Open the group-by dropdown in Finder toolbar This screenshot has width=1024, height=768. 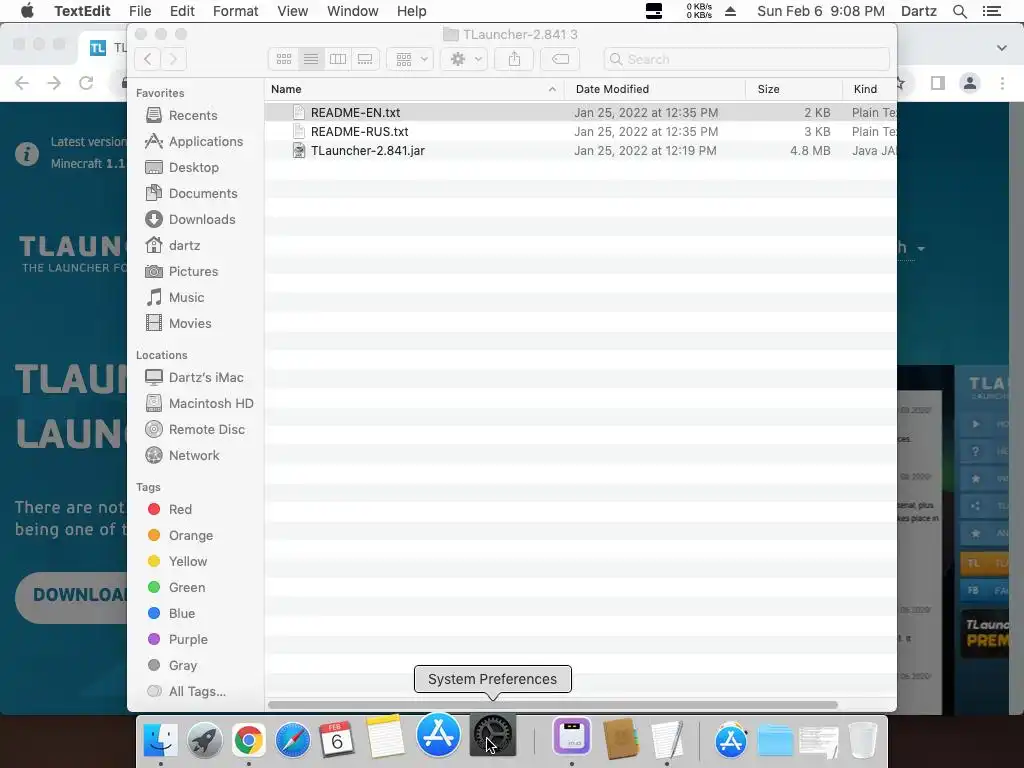(x=410, y=59)
